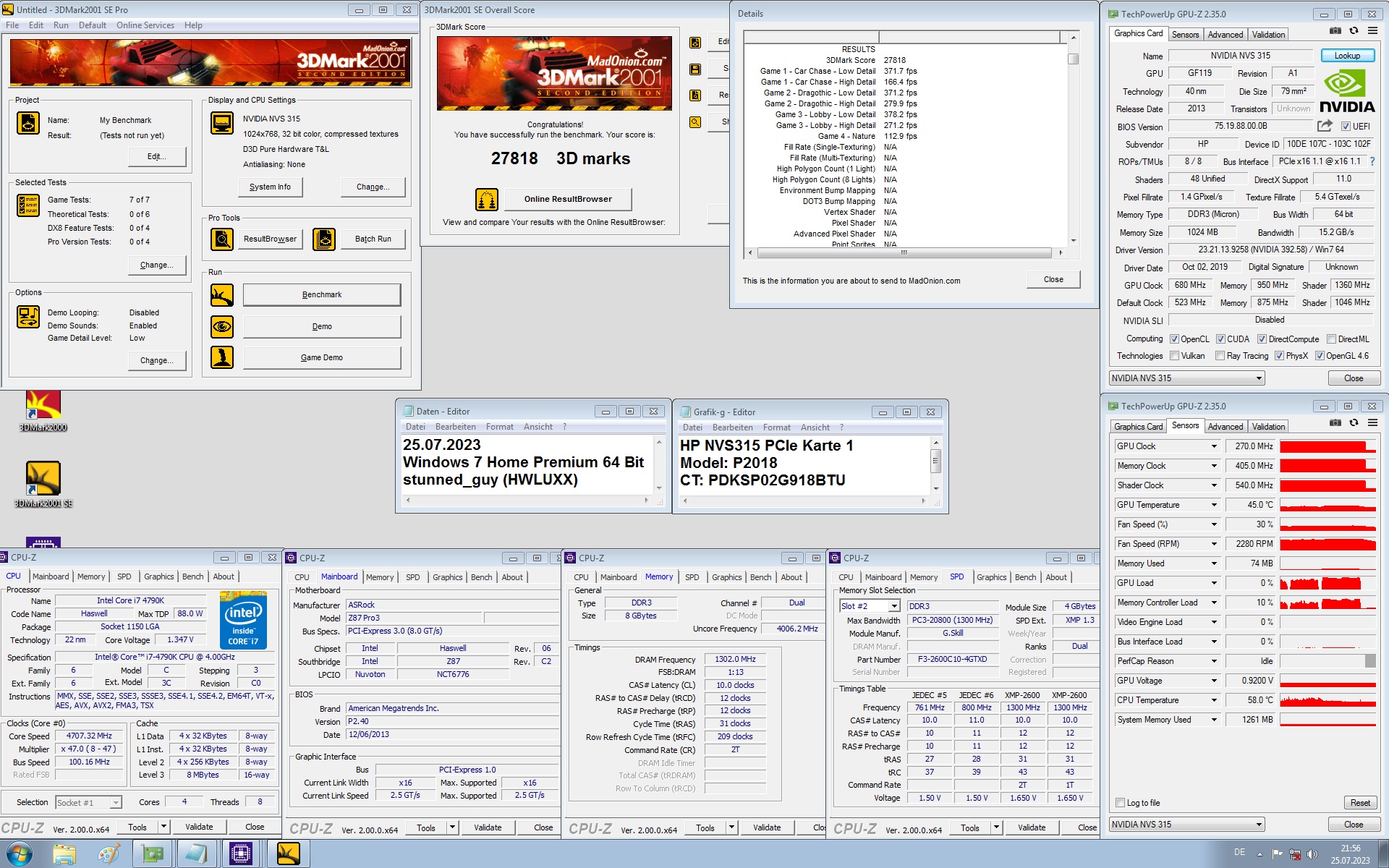Click the floppy disk icon in the Overall Score window
1389x868 pixels.
pyautogui.click(x=695, y=69)
